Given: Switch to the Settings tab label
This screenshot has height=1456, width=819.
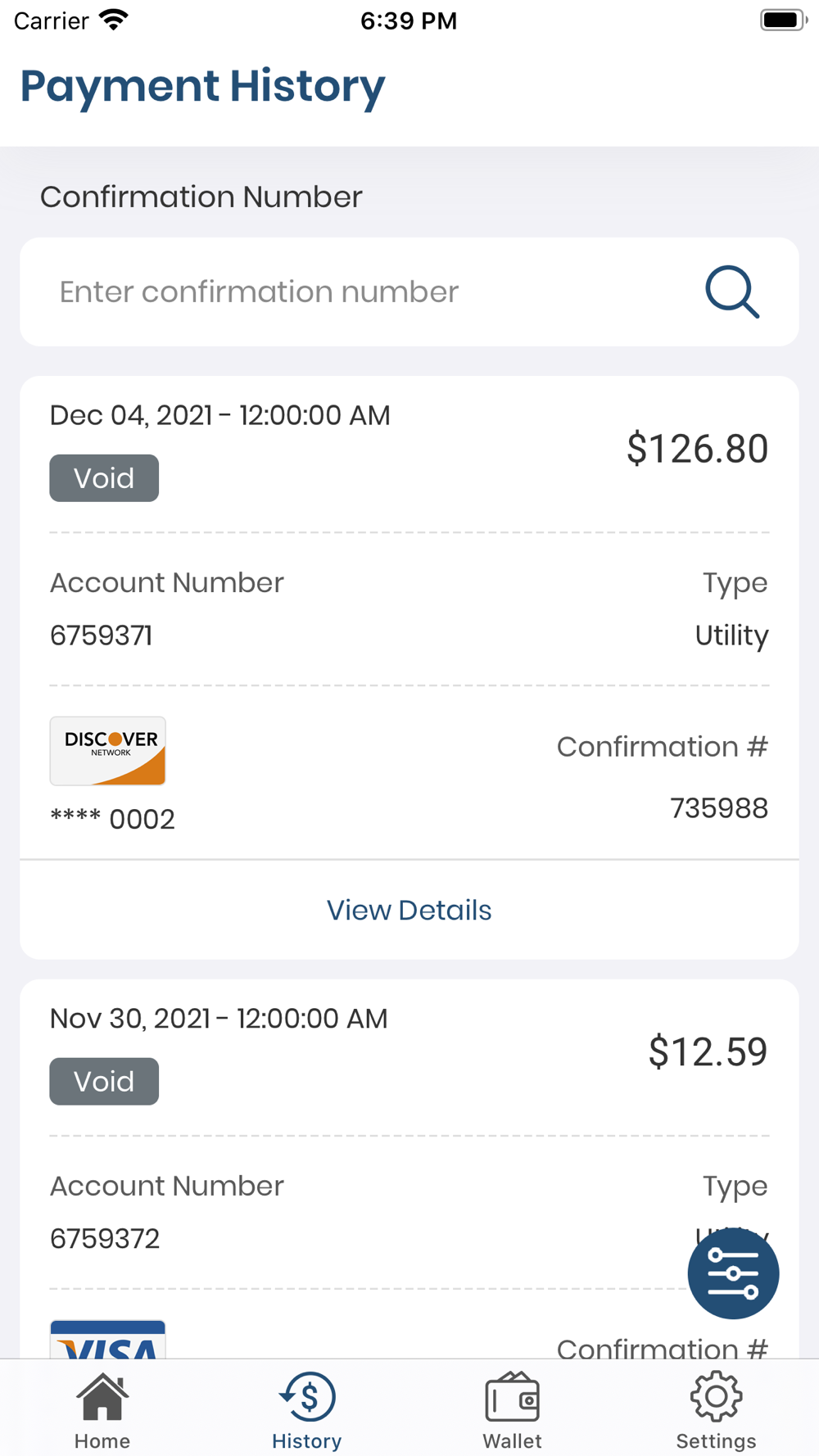Looking at the screenshot, I should click(x=716, y=1441).
